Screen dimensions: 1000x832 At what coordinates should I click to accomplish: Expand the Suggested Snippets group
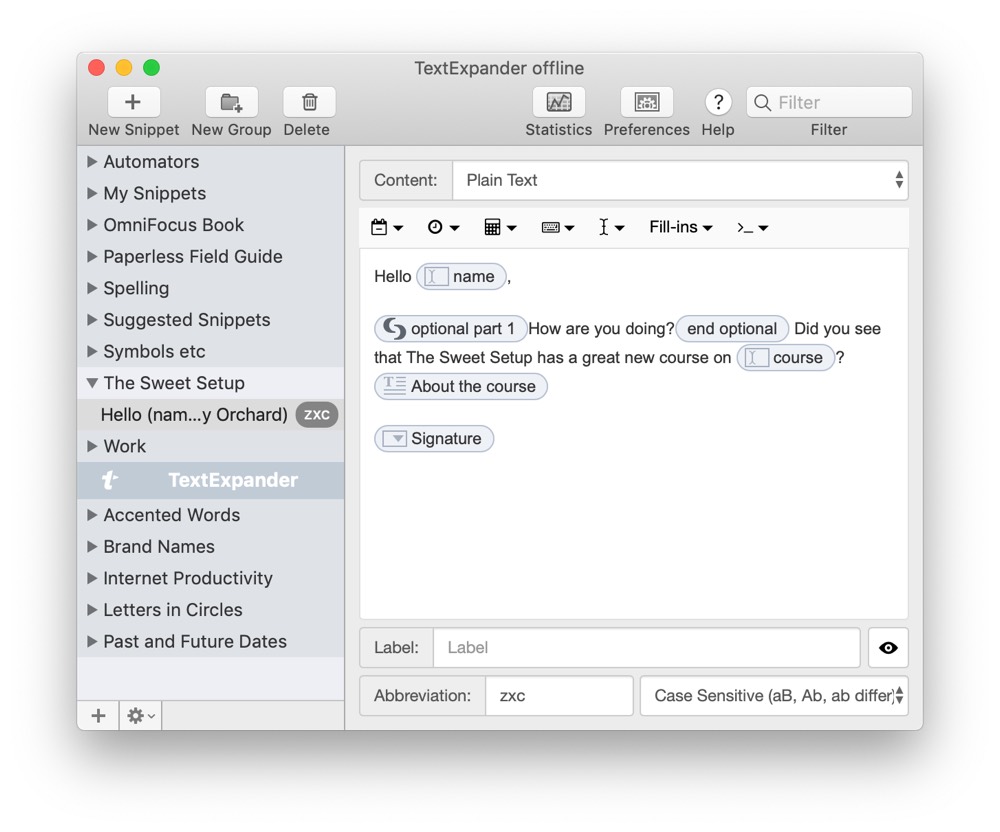92,319
